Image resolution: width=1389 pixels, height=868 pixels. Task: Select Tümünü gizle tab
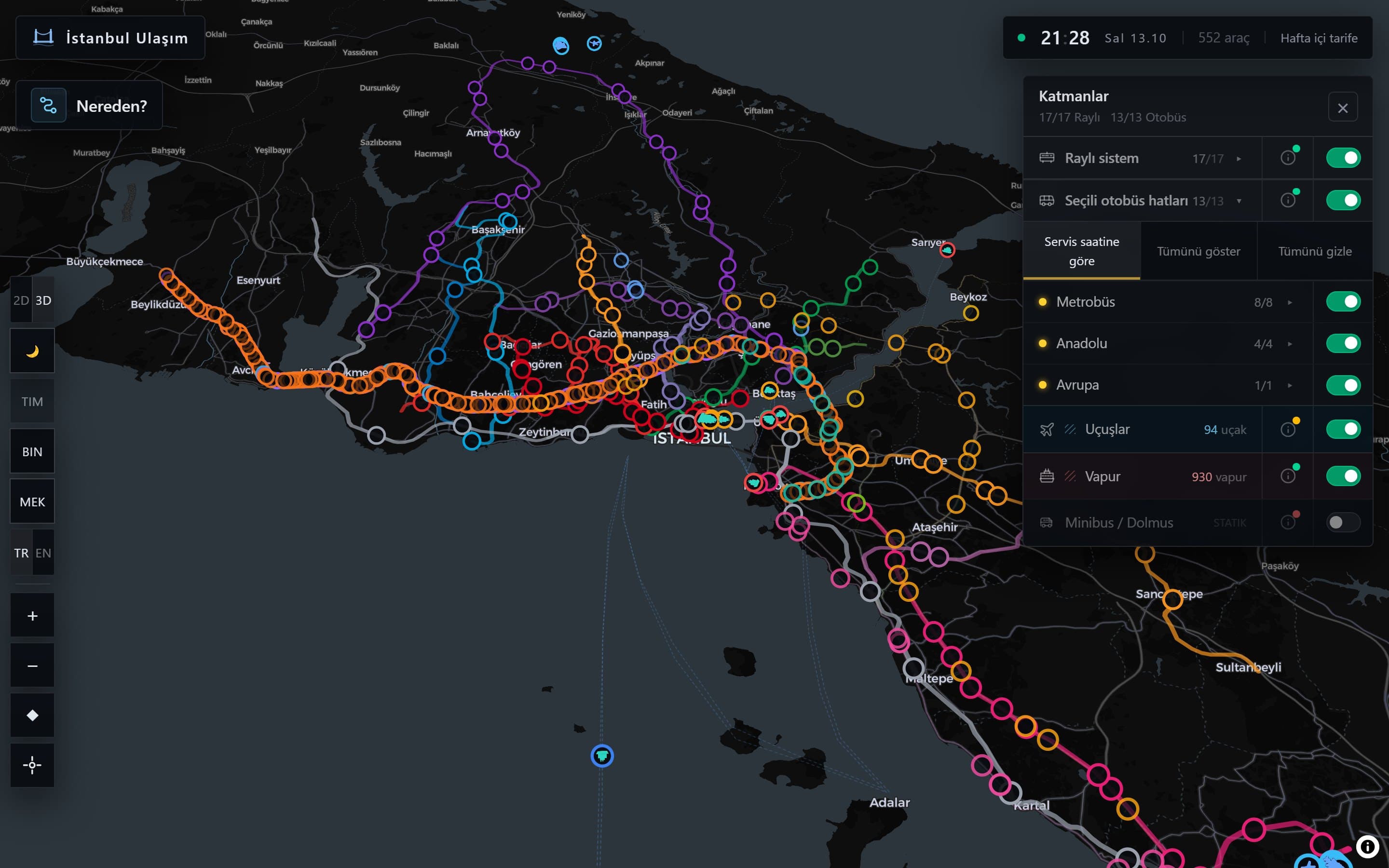point(1314,251)
